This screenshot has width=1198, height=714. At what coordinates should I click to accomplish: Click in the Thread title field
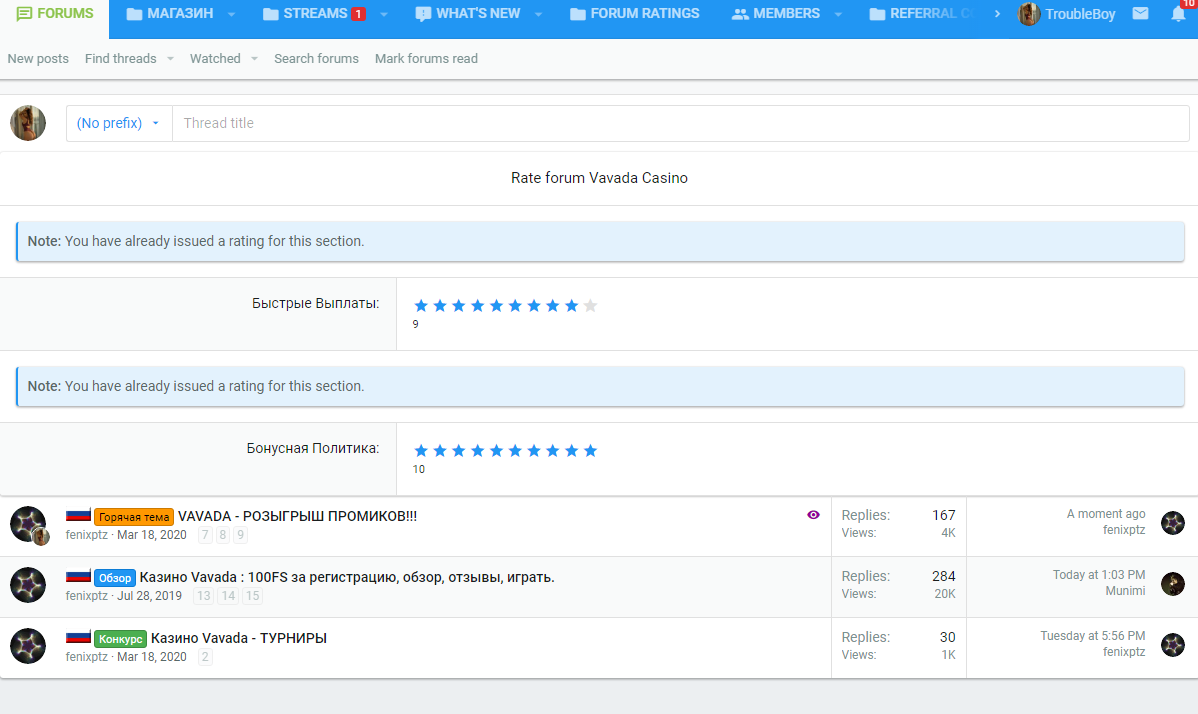(681, 123)
